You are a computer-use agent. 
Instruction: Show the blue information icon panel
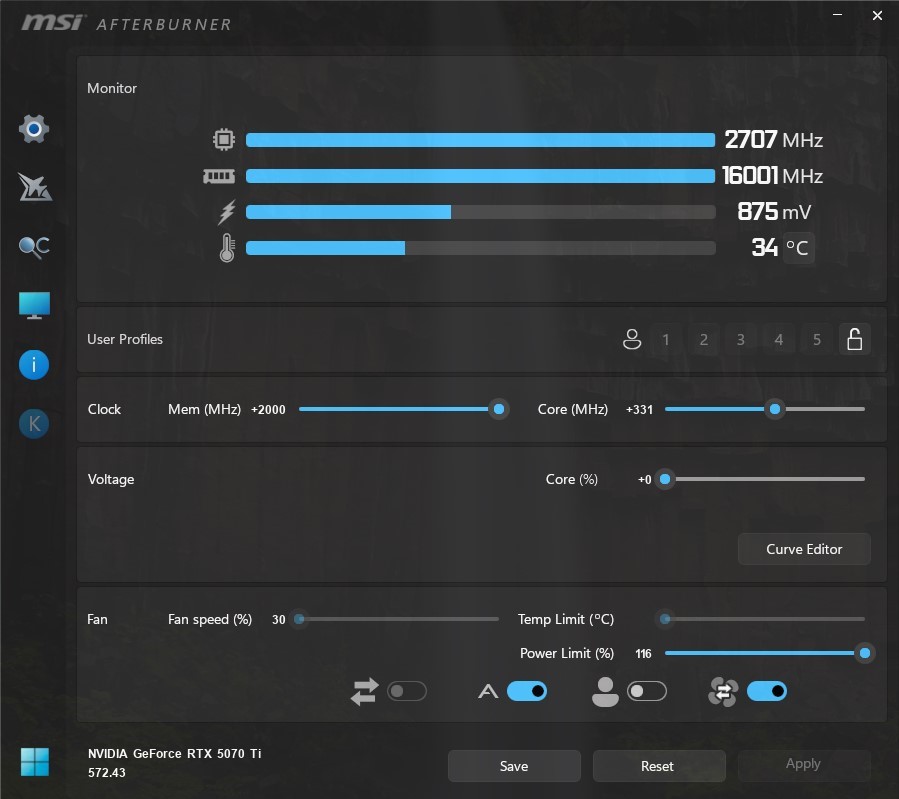pyautogui.click(x=34, y=365)
